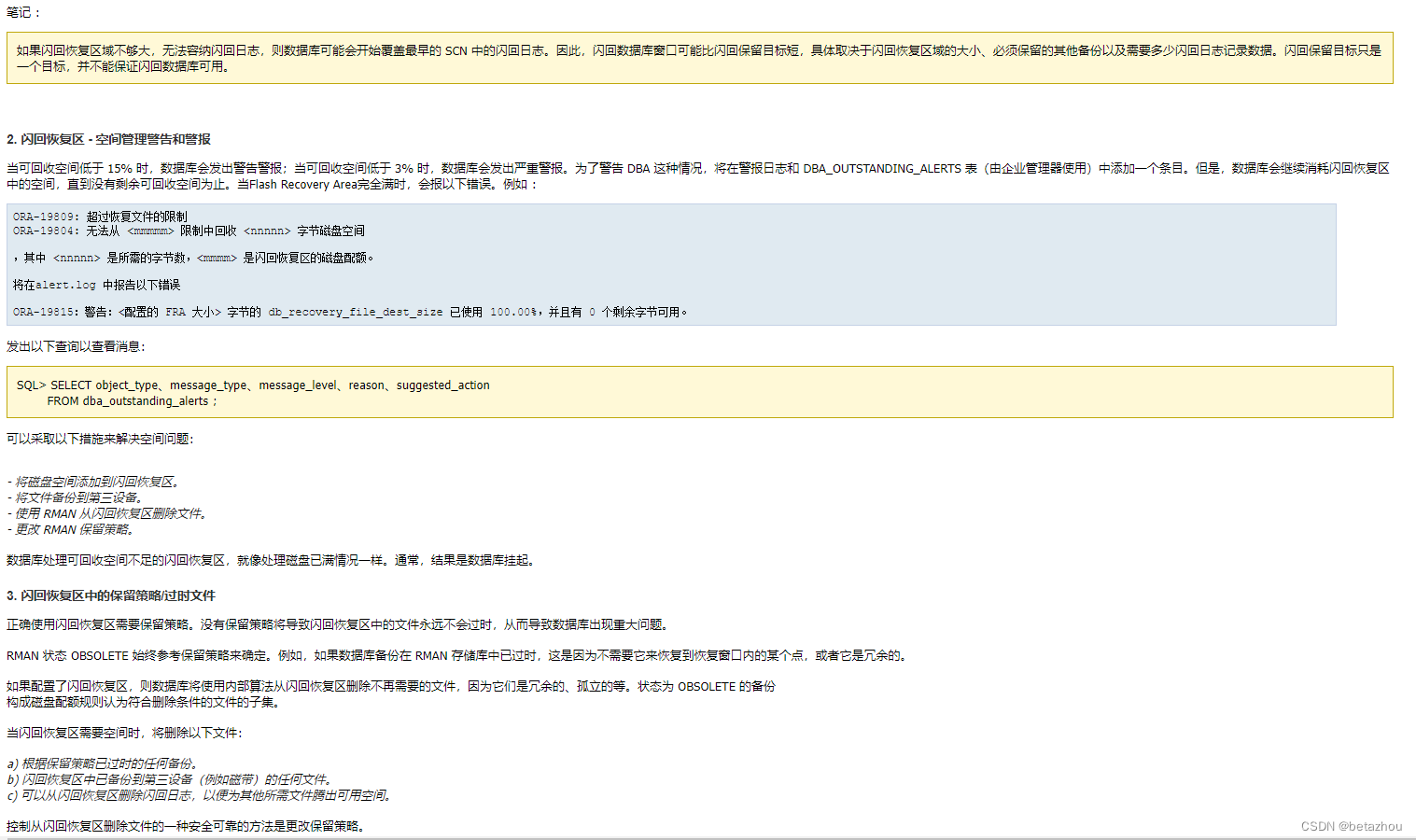Click the line starting 'ORA-19815: 警告'

(350, 312)
